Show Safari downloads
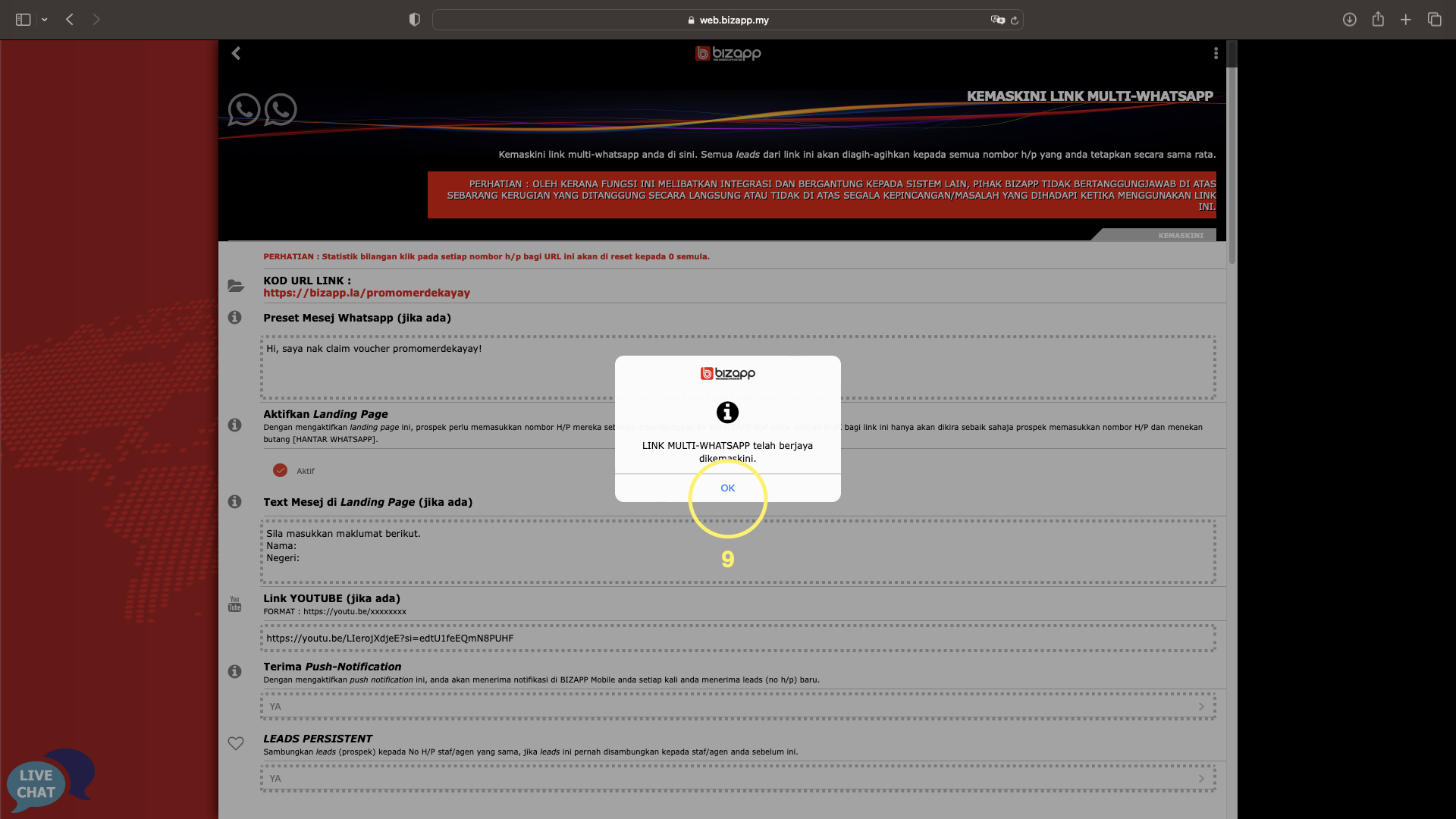Viewport: 1456px width, 819px height. [1349, 20]
